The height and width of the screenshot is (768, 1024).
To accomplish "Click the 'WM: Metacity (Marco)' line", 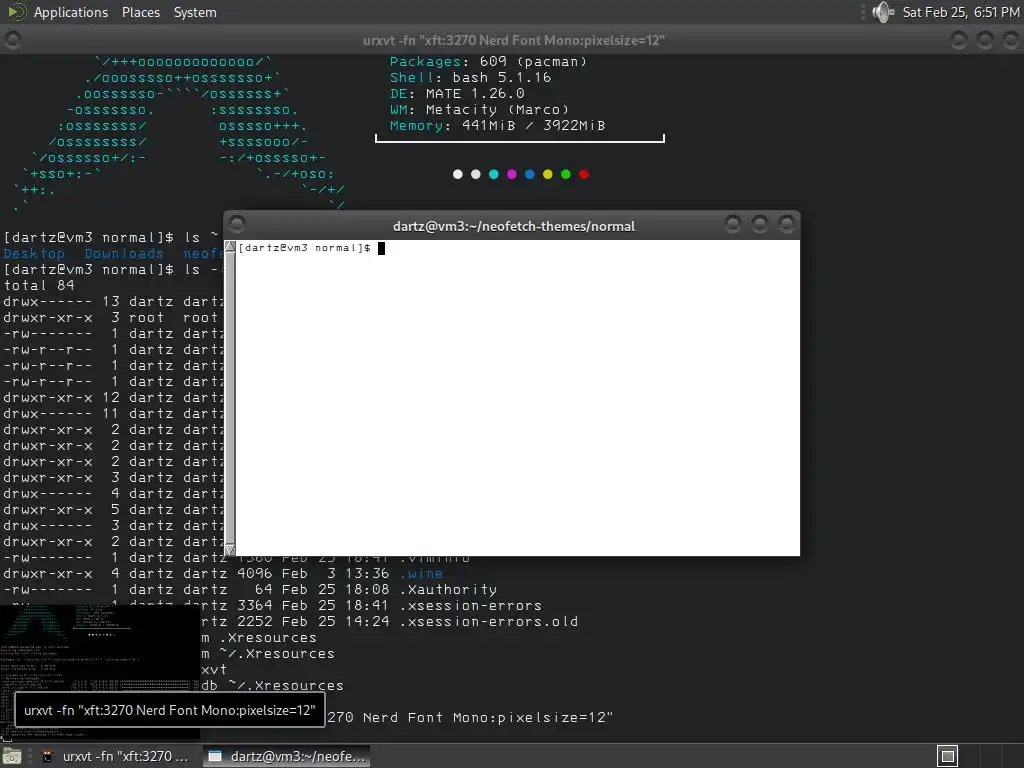I will [x=479, y=110].
